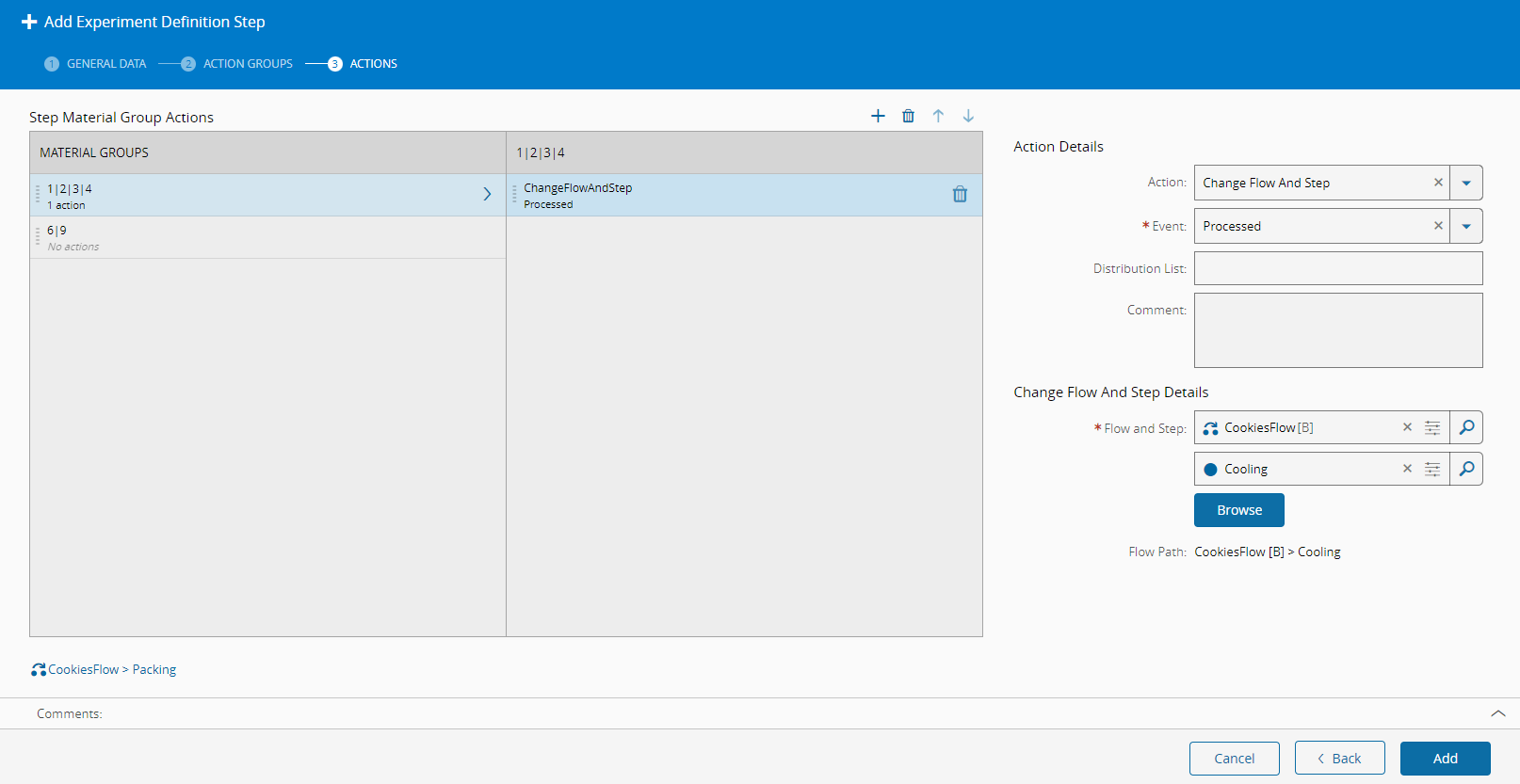This screenshot has width=1520, height=784.
Task: Move action up with the up arrow
Action: [938, 116]
